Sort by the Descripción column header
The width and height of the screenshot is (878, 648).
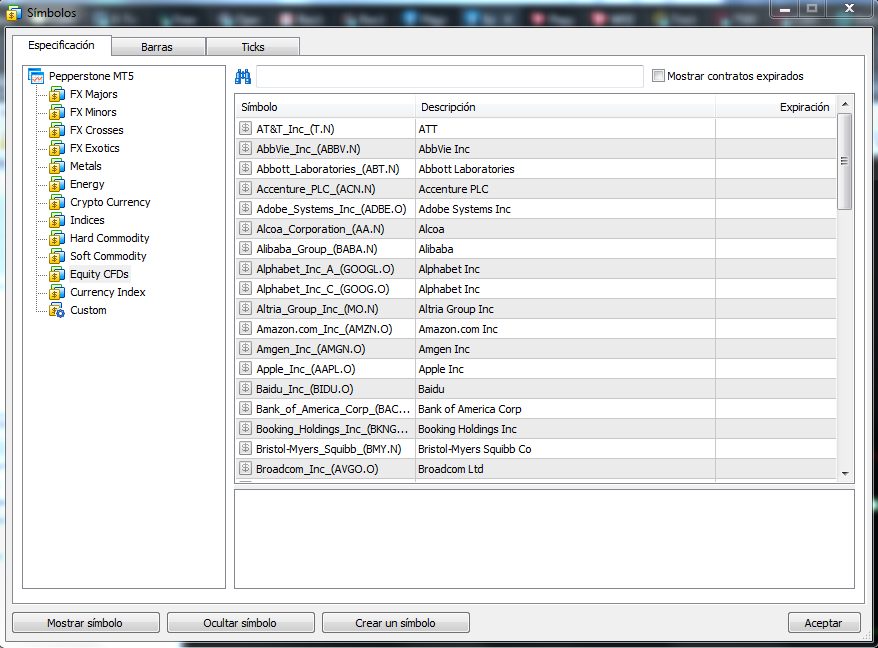pyautogui.click(x=565, y=107)
